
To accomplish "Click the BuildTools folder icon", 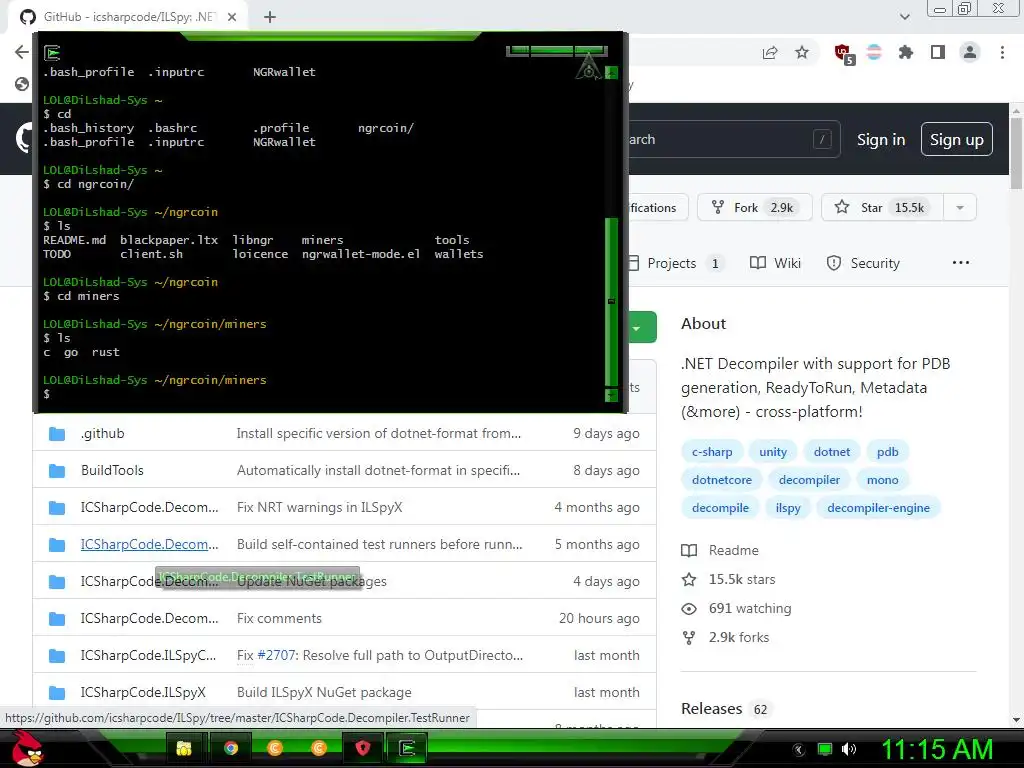I will click(57, 470).
